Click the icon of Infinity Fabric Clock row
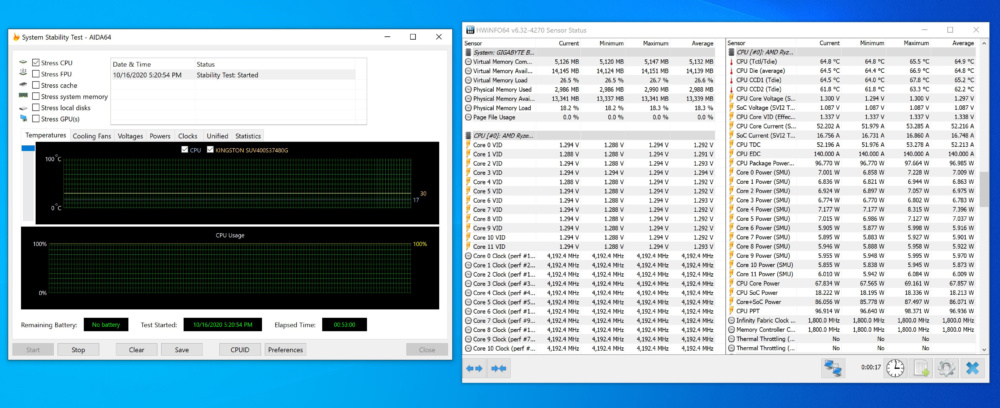 click(x=732, y=320)
